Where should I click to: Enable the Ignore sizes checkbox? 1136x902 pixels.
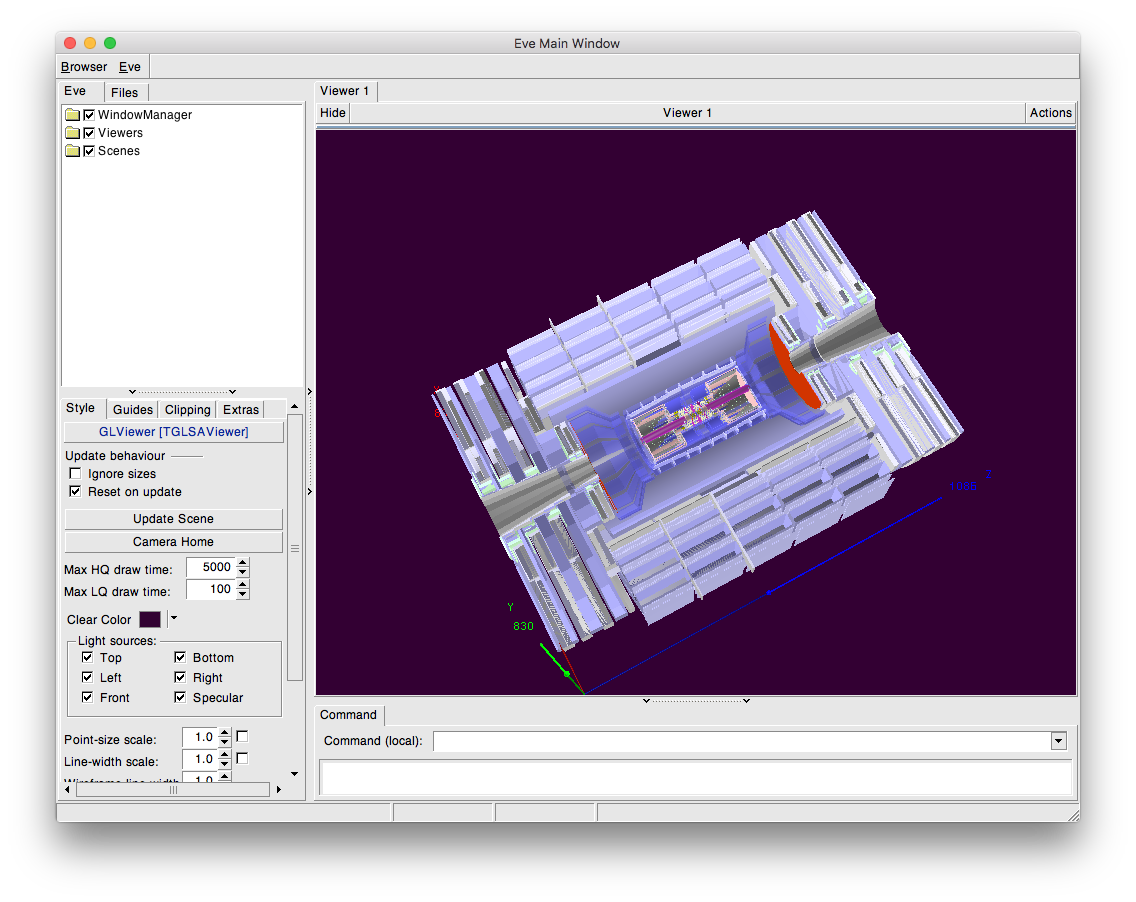[x=75, y=474]
